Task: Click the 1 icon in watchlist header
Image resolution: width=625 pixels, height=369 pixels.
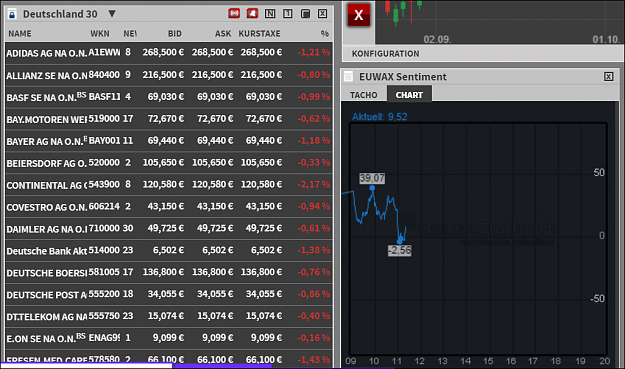Action: pyautogui.click(x=287, y=14)
